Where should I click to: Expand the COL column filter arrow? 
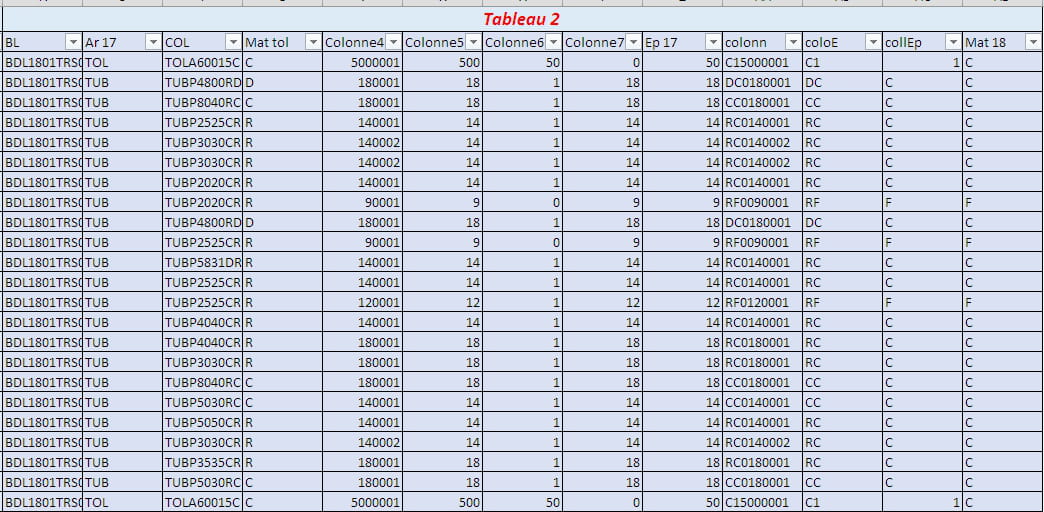[232, 42]
